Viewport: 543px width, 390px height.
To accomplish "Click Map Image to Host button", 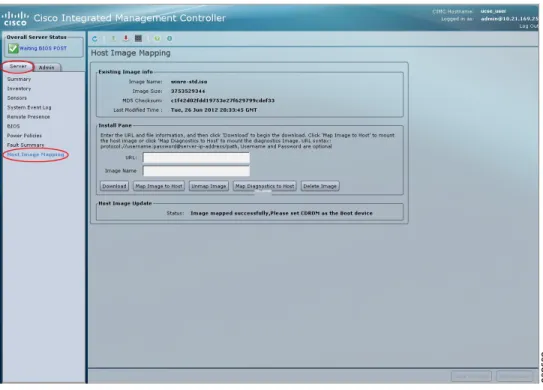I will coord(159,186).
